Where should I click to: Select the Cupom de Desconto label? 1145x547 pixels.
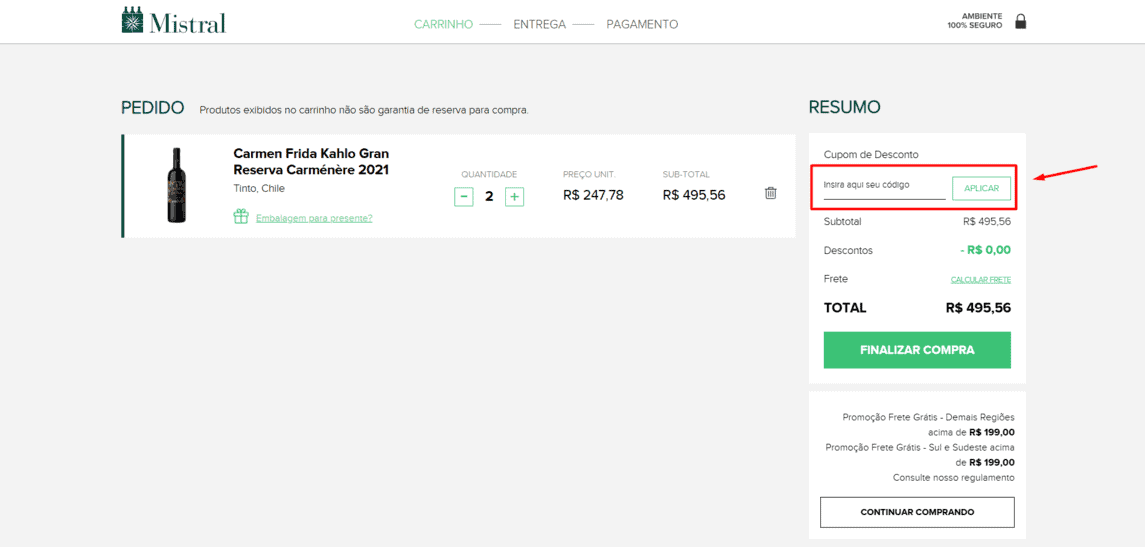point(871,155)
